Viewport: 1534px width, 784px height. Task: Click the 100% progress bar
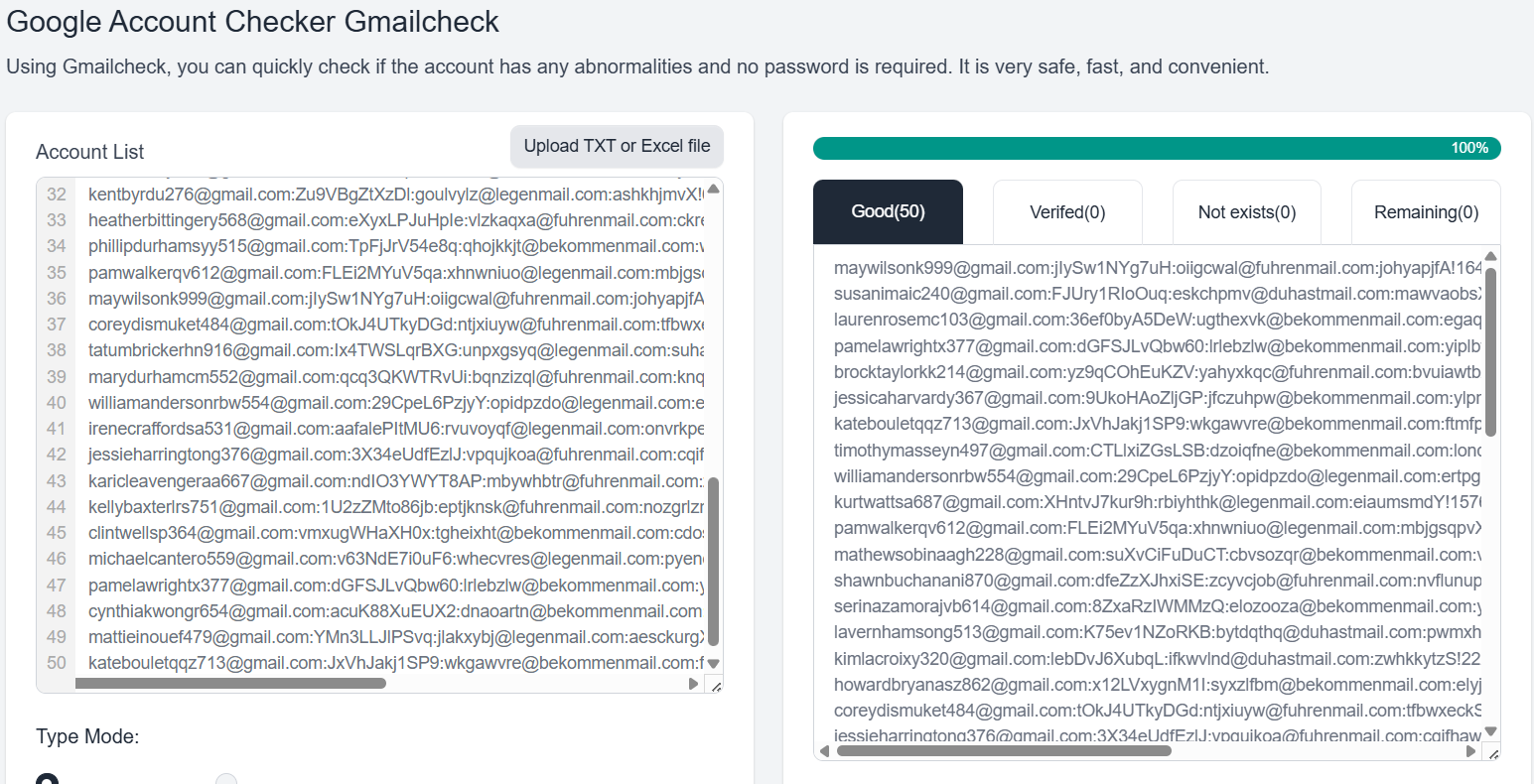1157,148
